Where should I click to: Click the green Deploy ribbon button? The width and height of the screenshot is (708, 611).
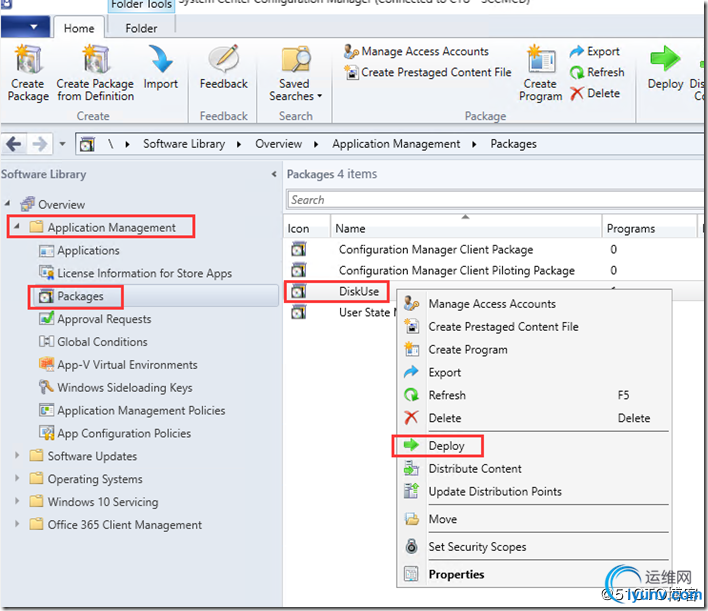(x=665, y=68)
